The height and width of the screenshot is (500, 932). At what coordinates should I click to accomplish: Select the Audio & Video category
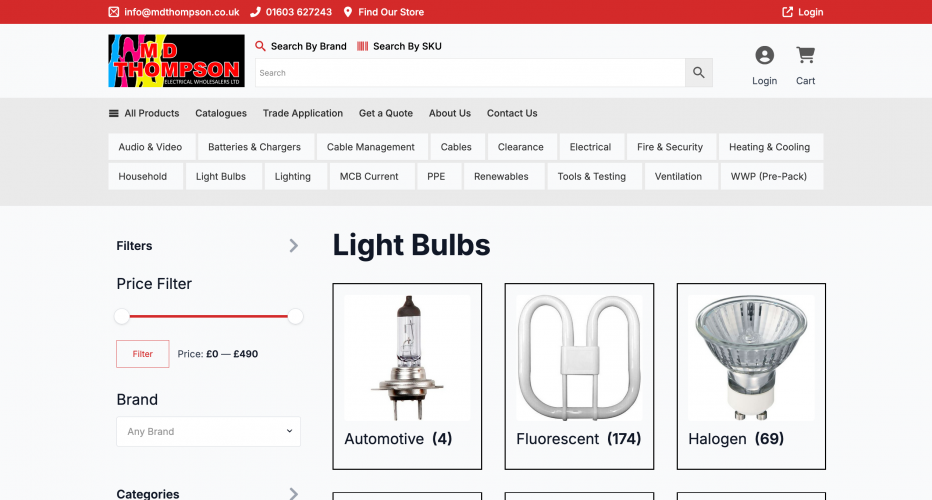coord(151,147)
